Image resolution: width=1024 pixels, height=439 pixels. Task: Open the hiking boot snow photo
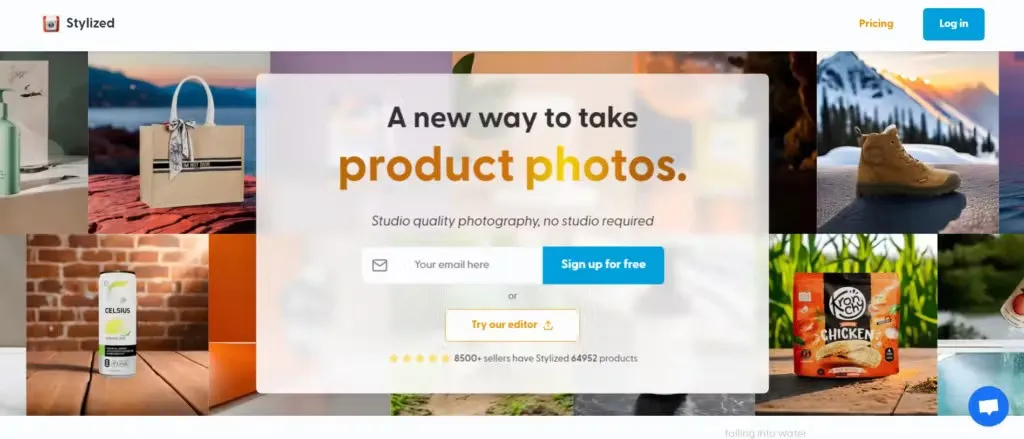coord(907,142)
